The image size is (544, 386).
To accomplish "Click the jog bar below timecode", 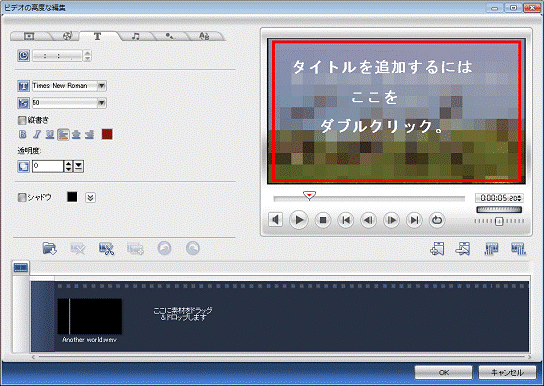I will (x=499, y=209).
